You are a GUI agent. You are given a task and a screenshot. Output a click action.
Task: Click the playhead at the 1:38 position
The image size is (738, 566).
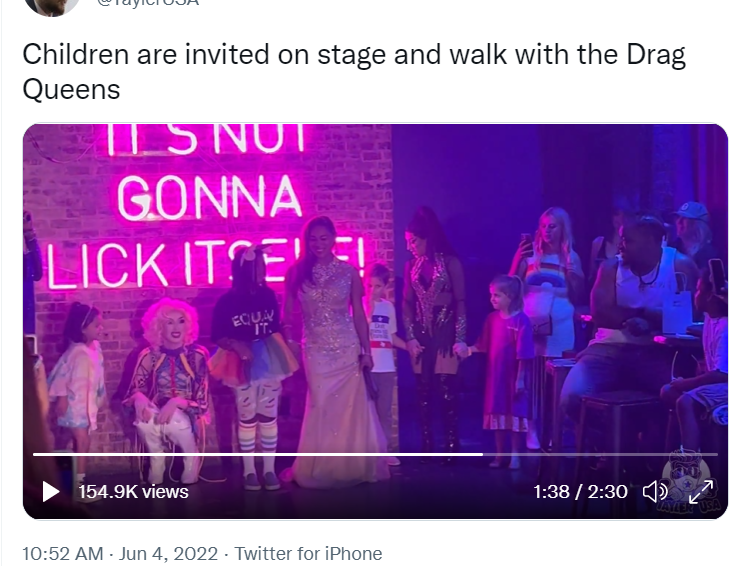[482, 454]
